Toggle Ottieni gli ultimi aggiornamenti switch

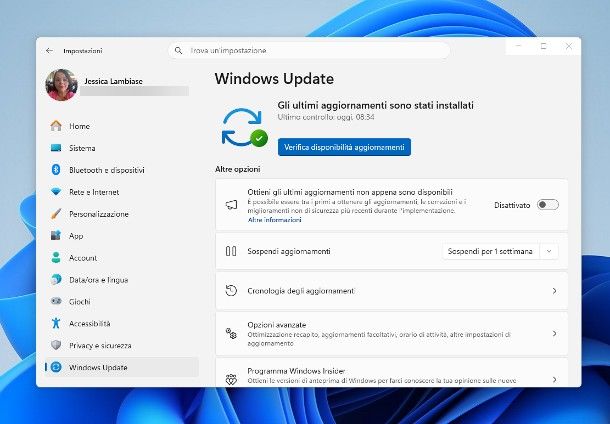pyautogui.click(x=548, y=205)
